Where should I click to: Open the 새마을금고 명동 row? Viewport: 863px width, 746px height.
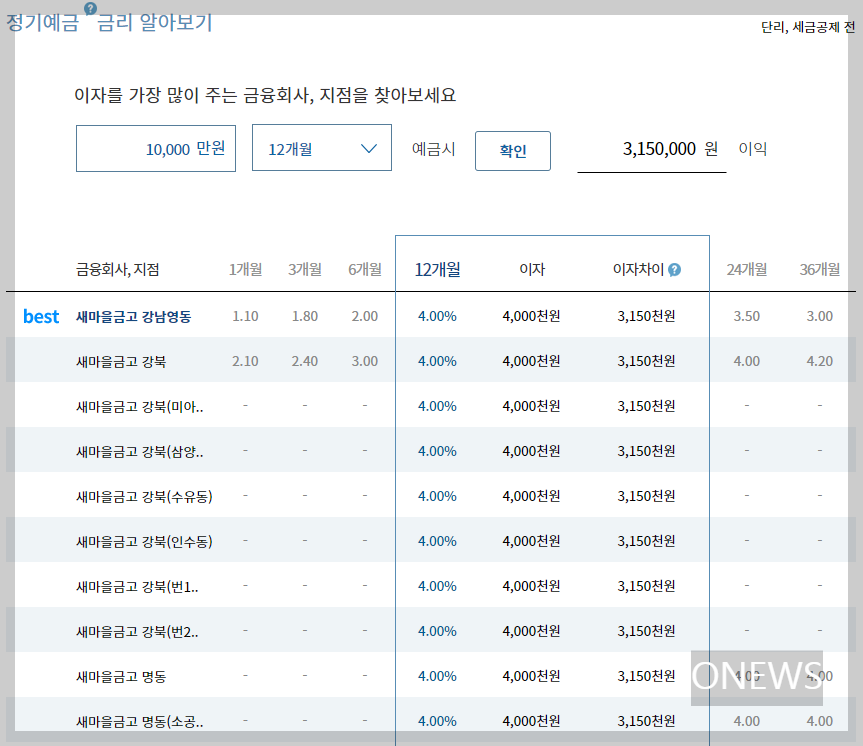(x=432, y=676)
